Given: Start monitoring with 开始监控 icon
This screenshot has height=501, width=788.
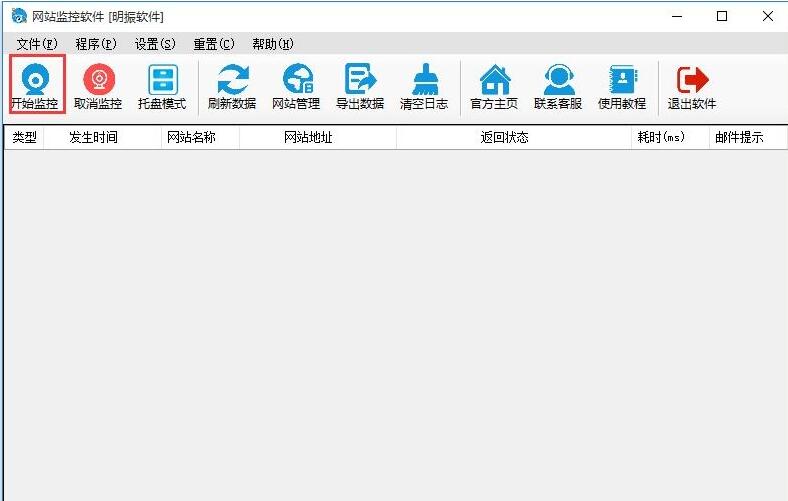Looking at the screenshot, I should (x=36, y=86).
